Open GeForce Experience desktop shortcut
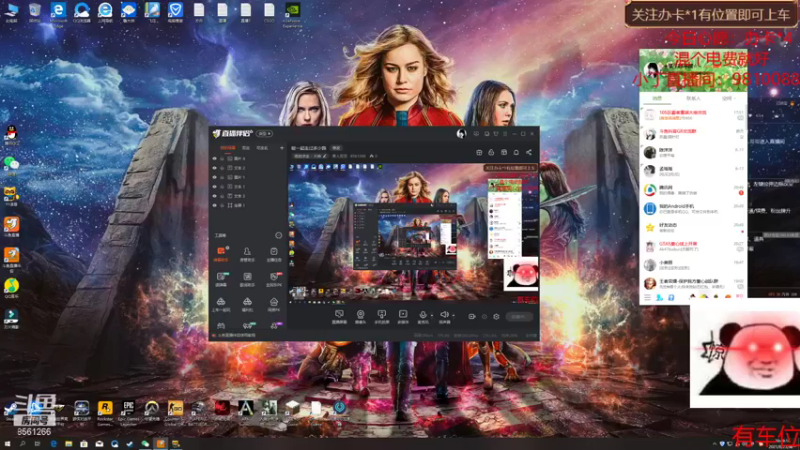 (292, 15)
